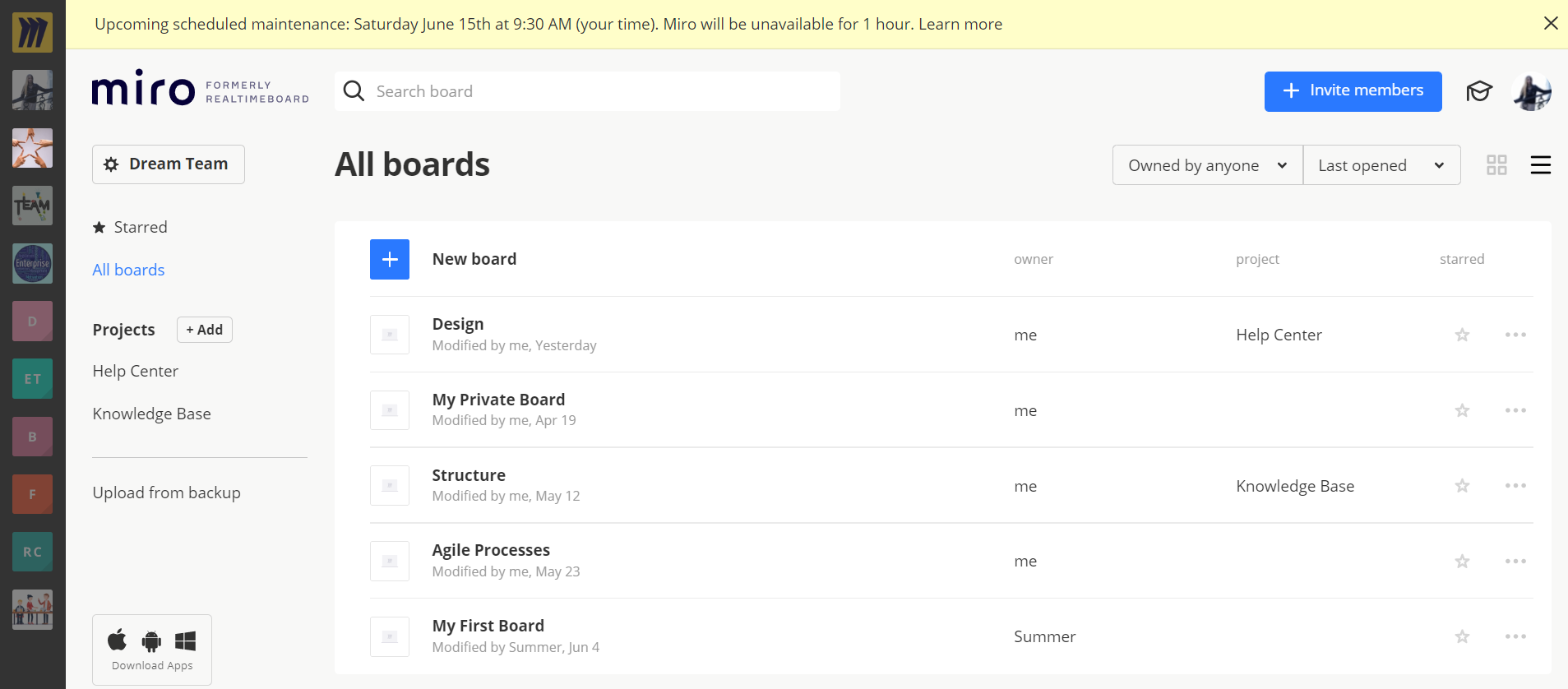Open Dream Team settings button
Image resolution: width=1568 pixels, height=689 pixels.
[169, 164]
